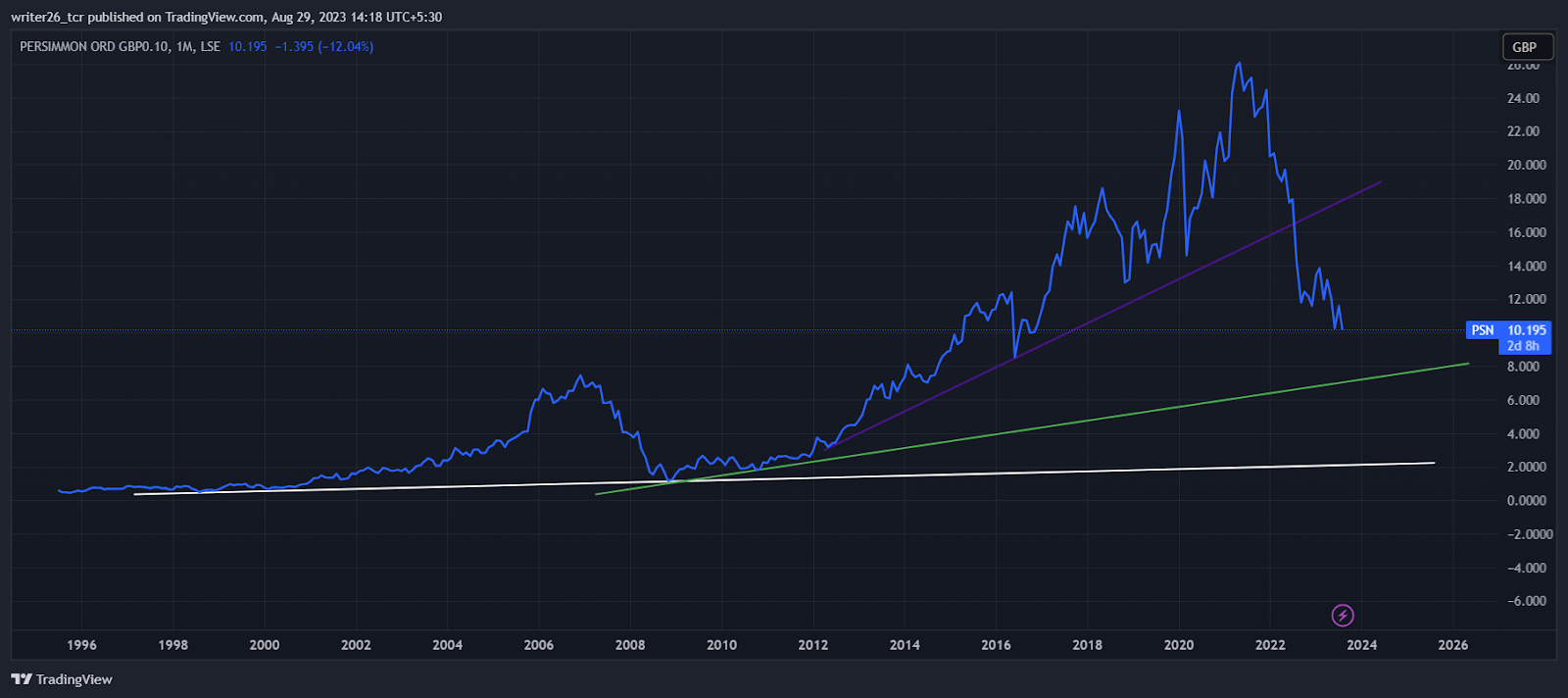
Task: Click the 2d 8h countdown label
Action: [1525, 346]
